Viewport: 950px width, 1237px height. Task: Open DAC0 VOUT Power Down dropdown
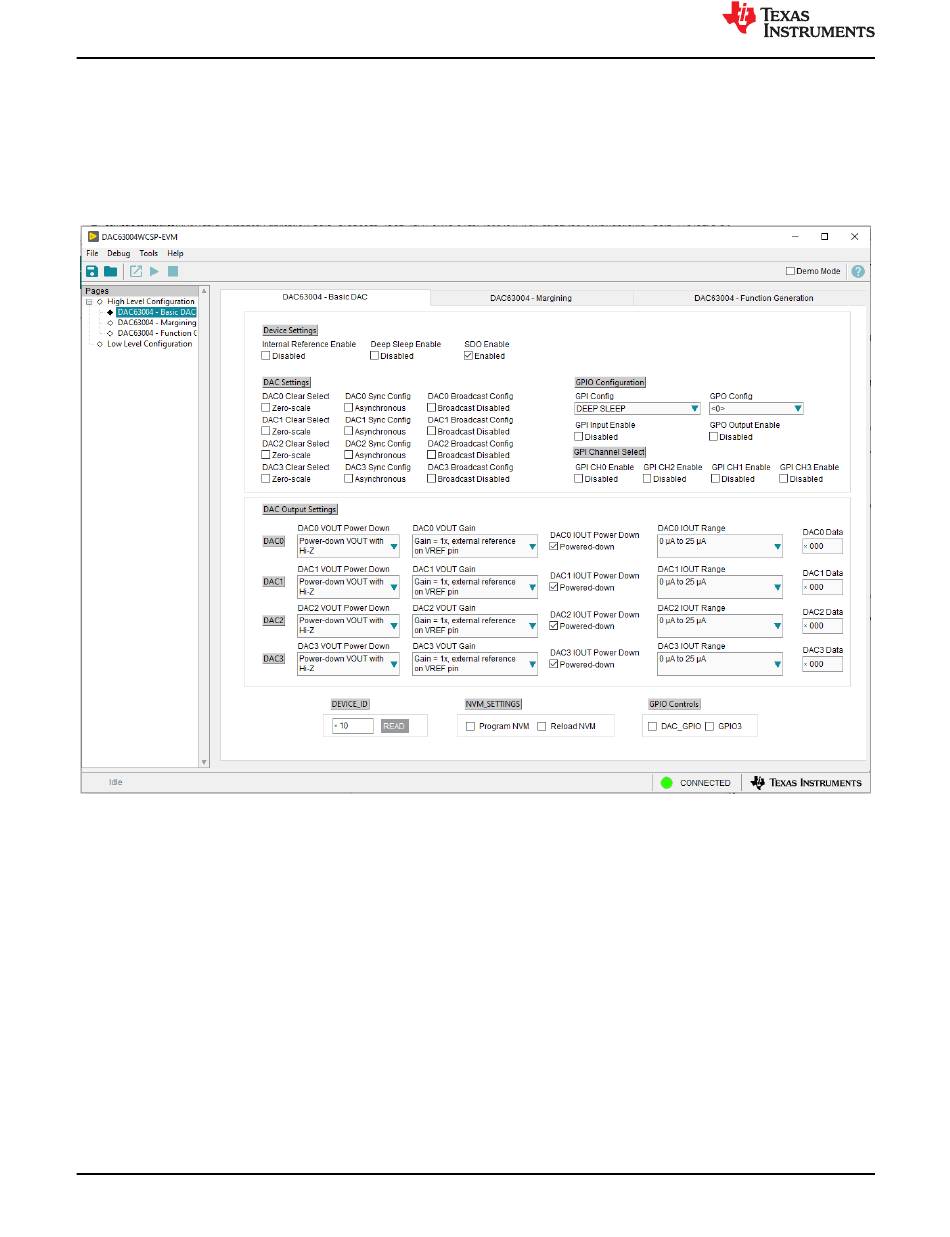pyautogui.click(x=348, y=546)
